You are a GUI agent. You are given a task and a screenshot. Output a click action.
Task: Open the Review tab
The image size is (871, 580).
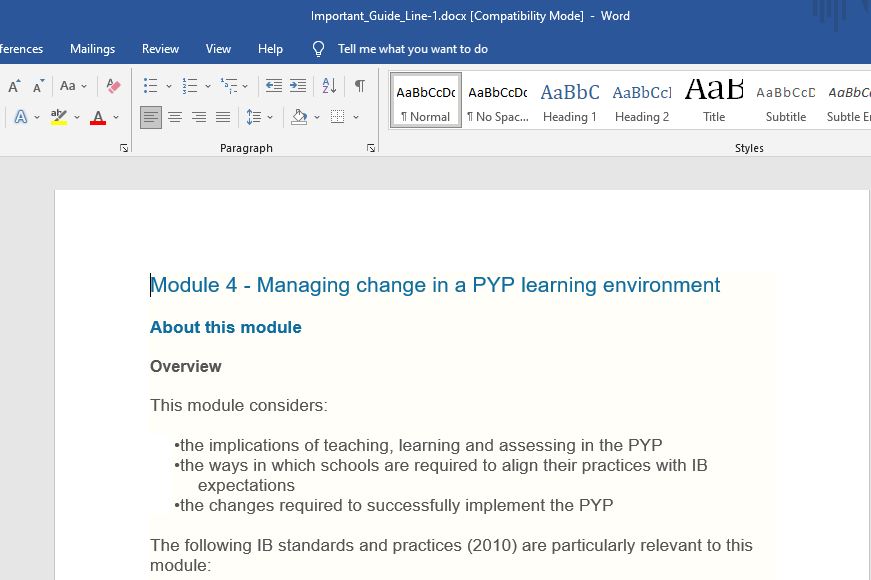coord(161,49)
